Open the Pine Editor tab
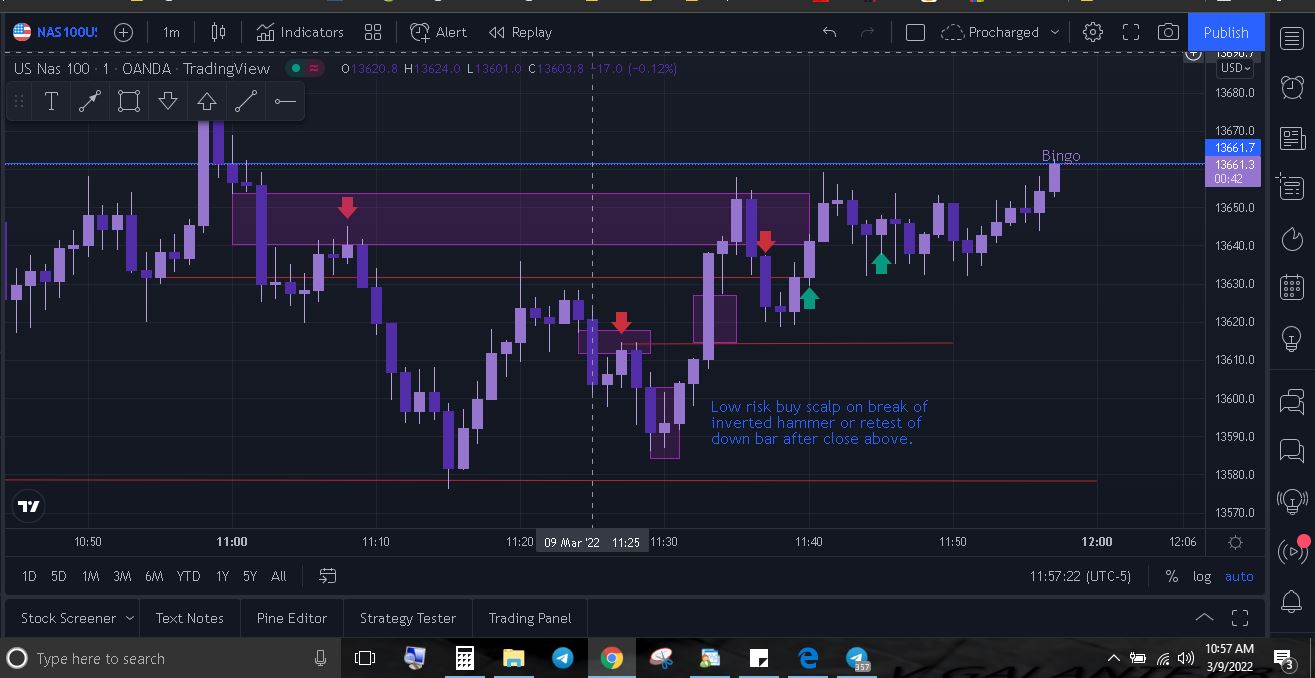Image resolution: width=1315 pixels, height=678 pixels. click(292, 618)
